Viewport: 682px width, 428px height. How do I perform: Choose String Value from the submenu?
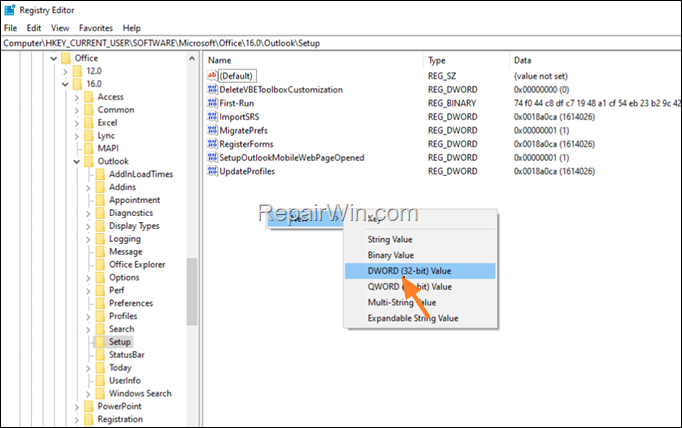click(x=420, y=239)
